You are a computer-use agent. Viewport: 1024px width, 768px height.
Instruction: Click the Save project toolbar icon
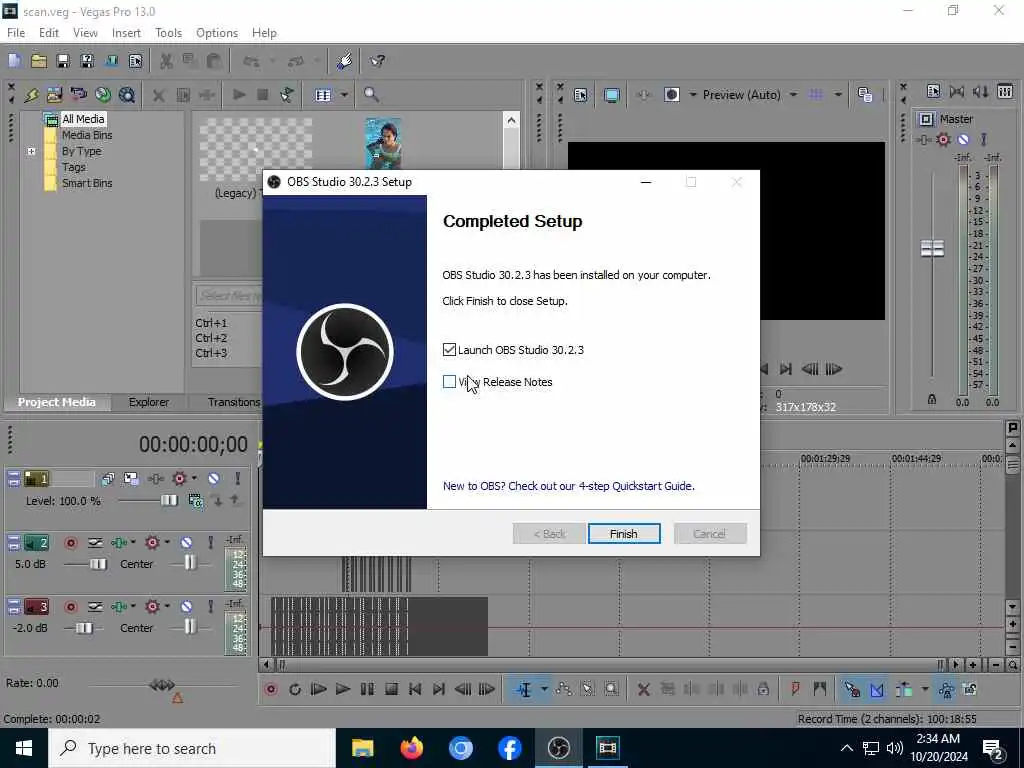point(63,61)
